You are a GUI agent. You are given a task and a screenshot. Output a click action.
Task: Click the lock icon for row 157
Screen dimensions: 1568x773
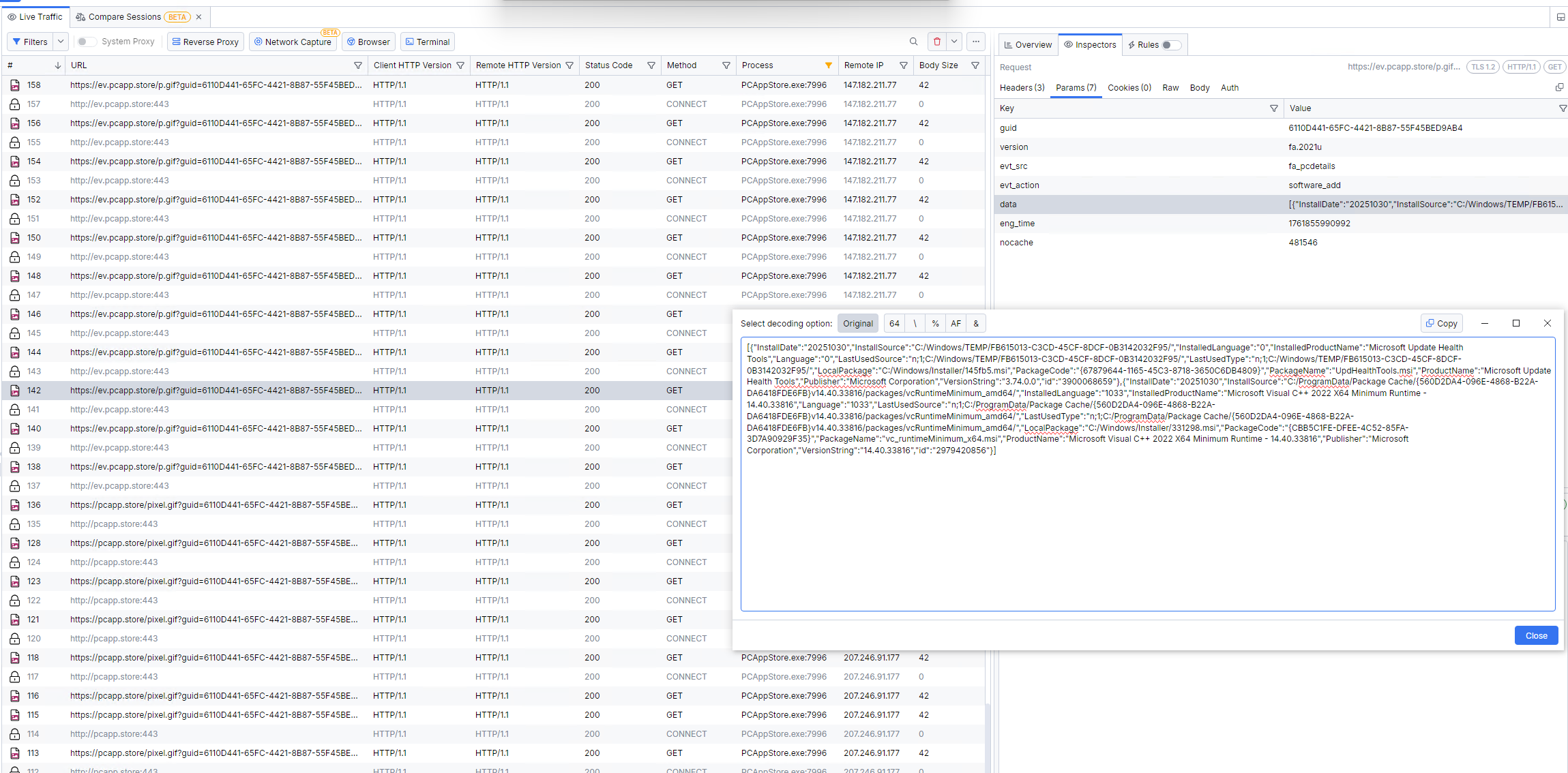[x=14, y=104]
